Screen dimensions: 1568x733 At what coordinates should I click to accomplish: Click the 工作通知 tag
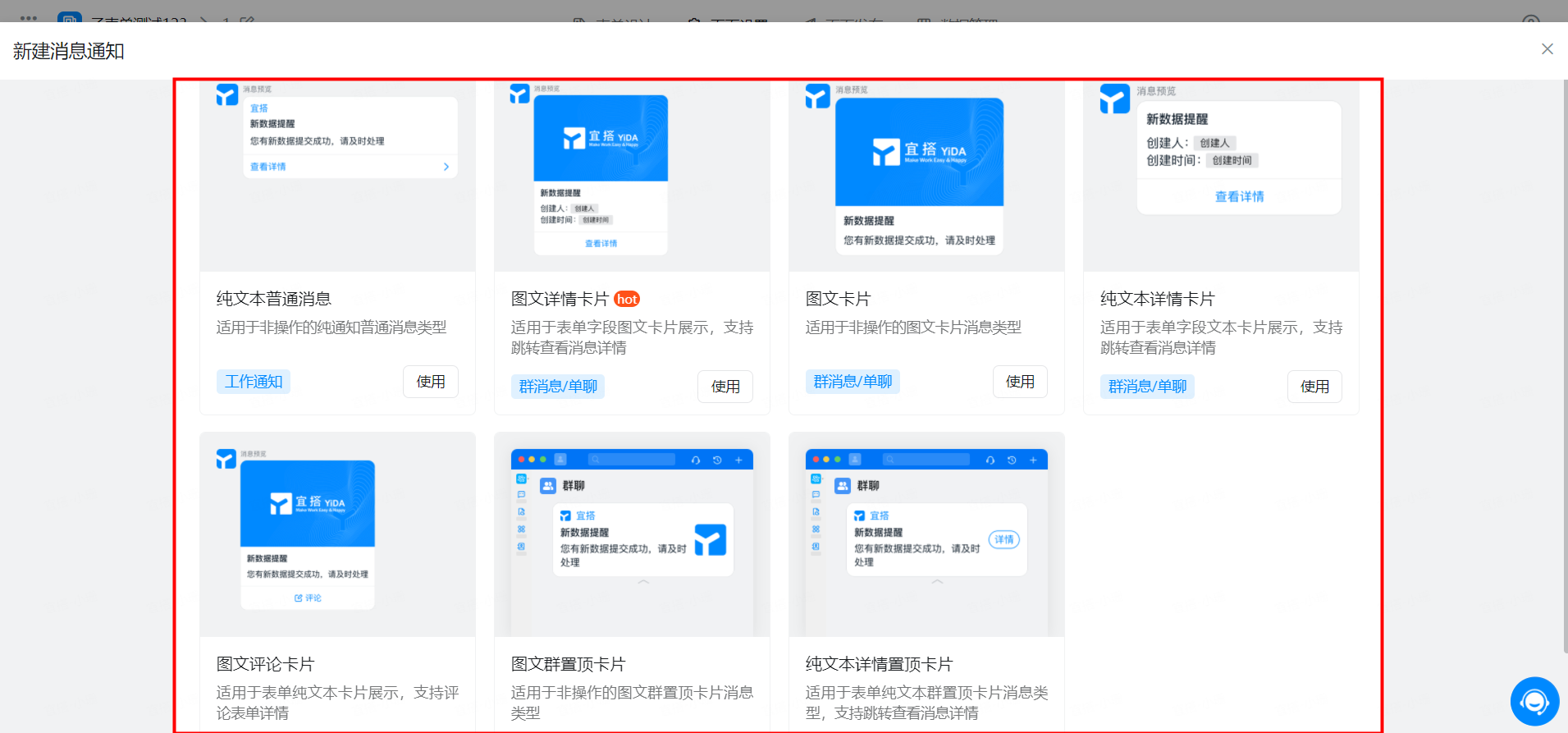[x=254, y=382]
